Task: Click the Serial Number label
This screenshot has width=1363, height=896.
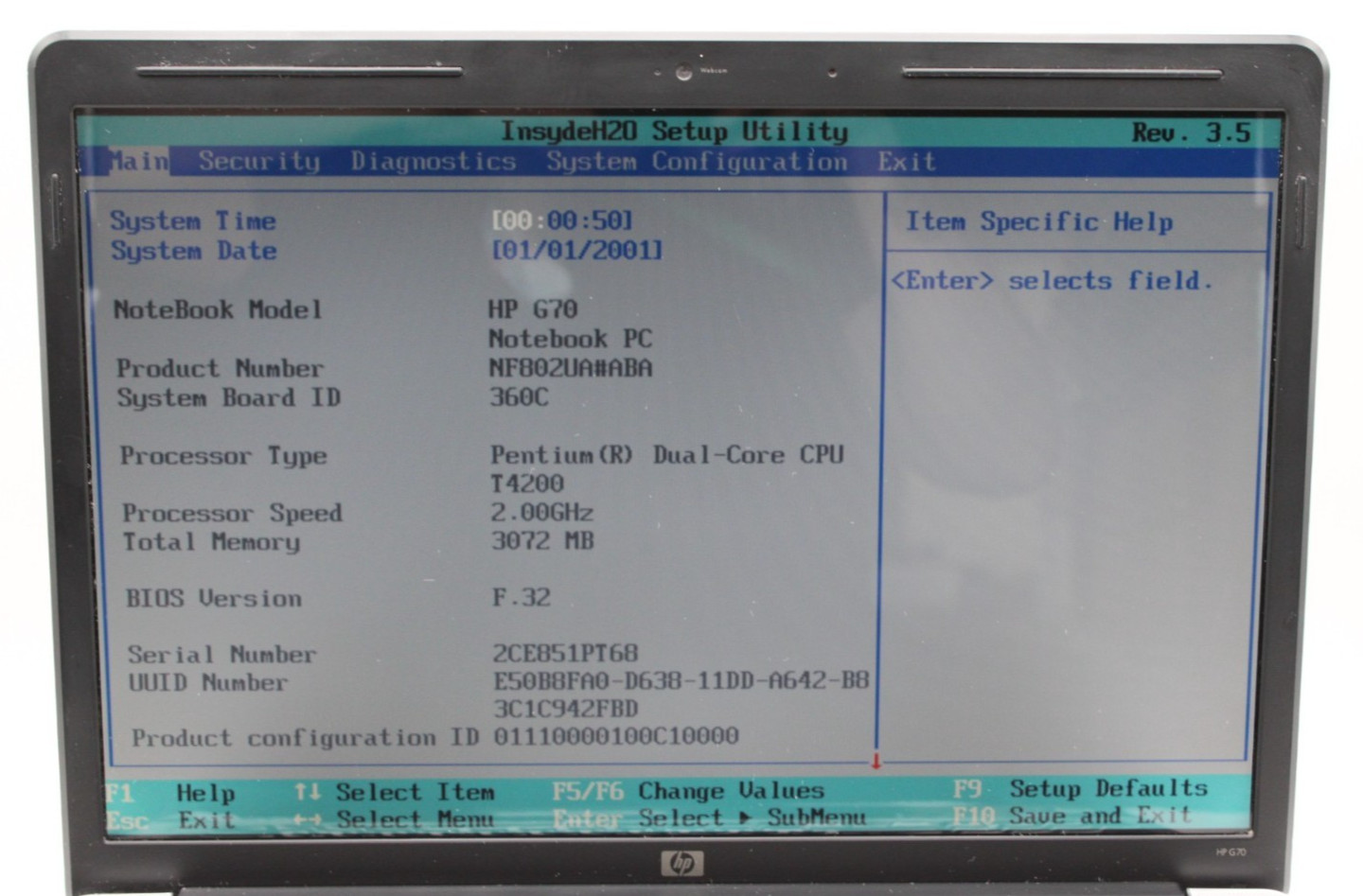Action: (222, 654)
